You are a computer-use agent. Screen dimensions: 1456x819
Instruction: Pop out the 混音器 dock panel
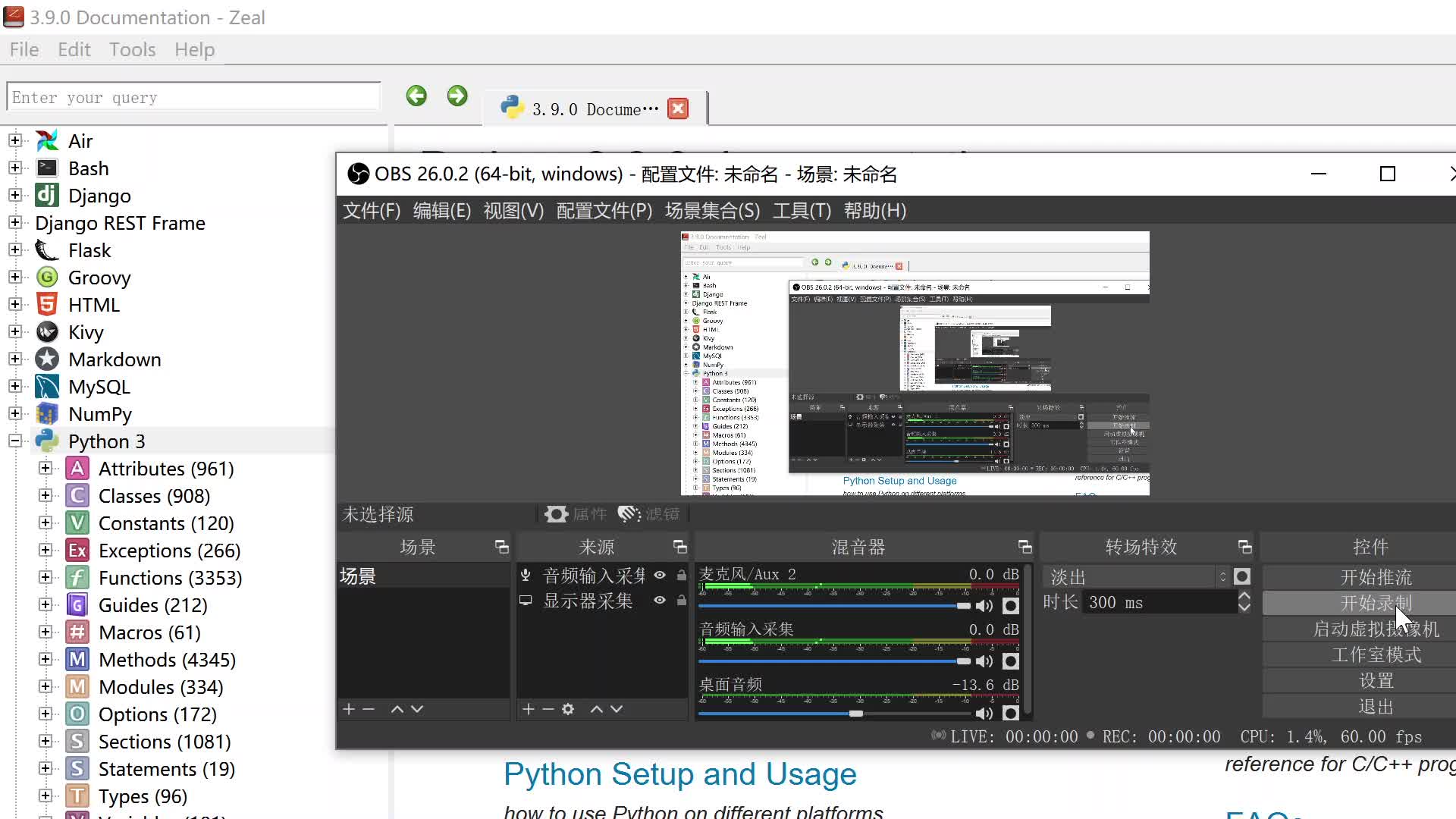click(x=1025, y=547)
